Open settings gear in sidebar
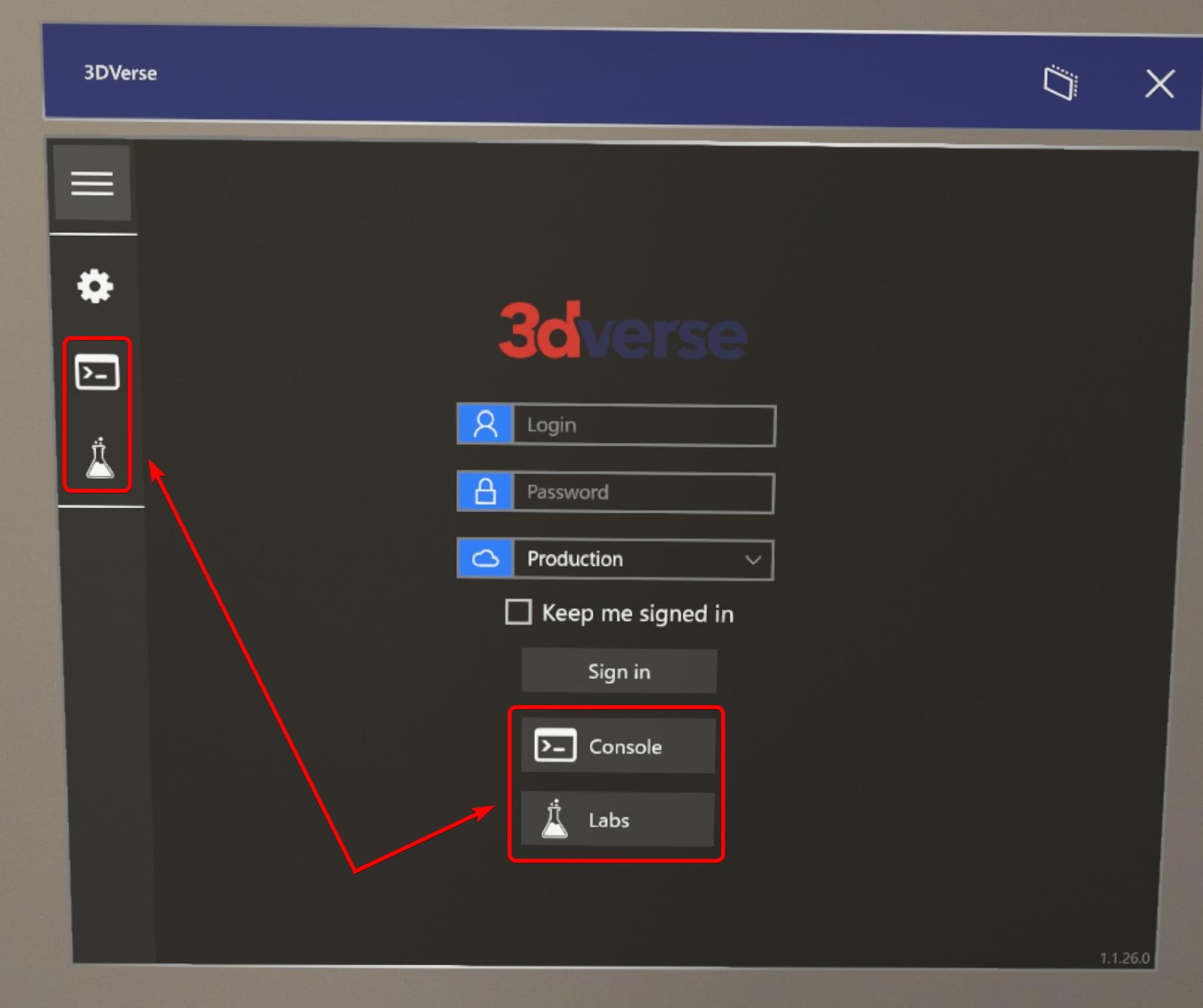The image size is (1203, 1008). [x=95, y=286]
